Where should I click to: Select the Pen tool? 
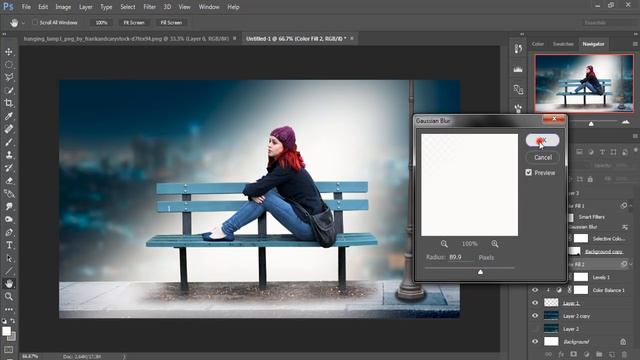(9, 233)
